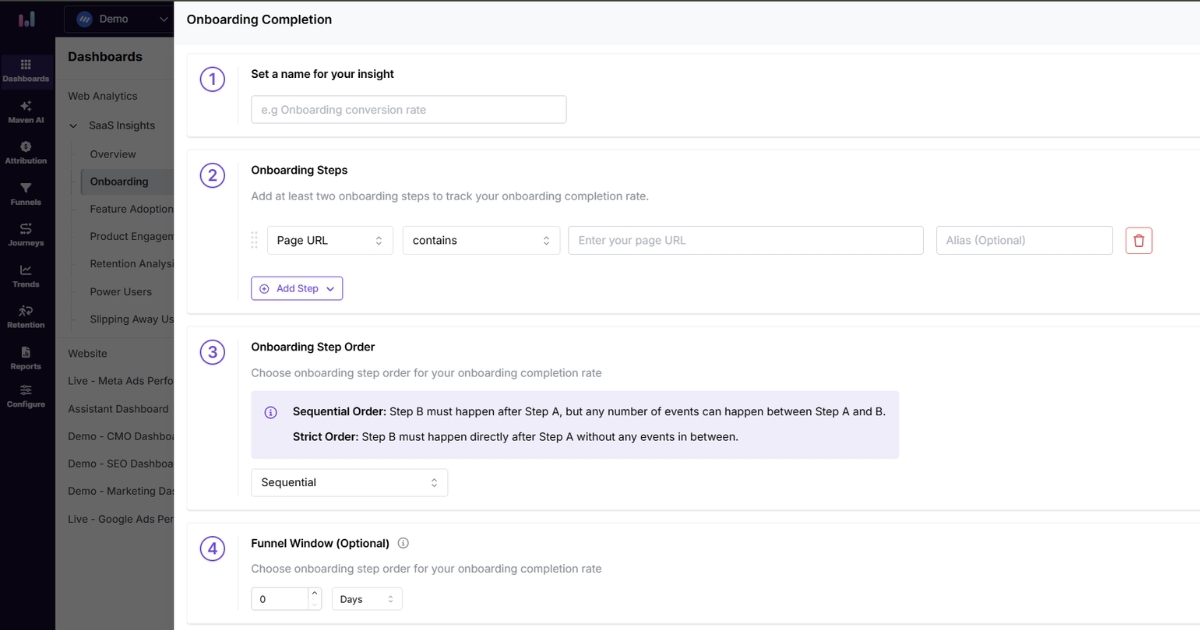Open Power Users dashboard item
Viewport: 1200px width, 630px height.
pyautogui.click(x=121, y=292)
